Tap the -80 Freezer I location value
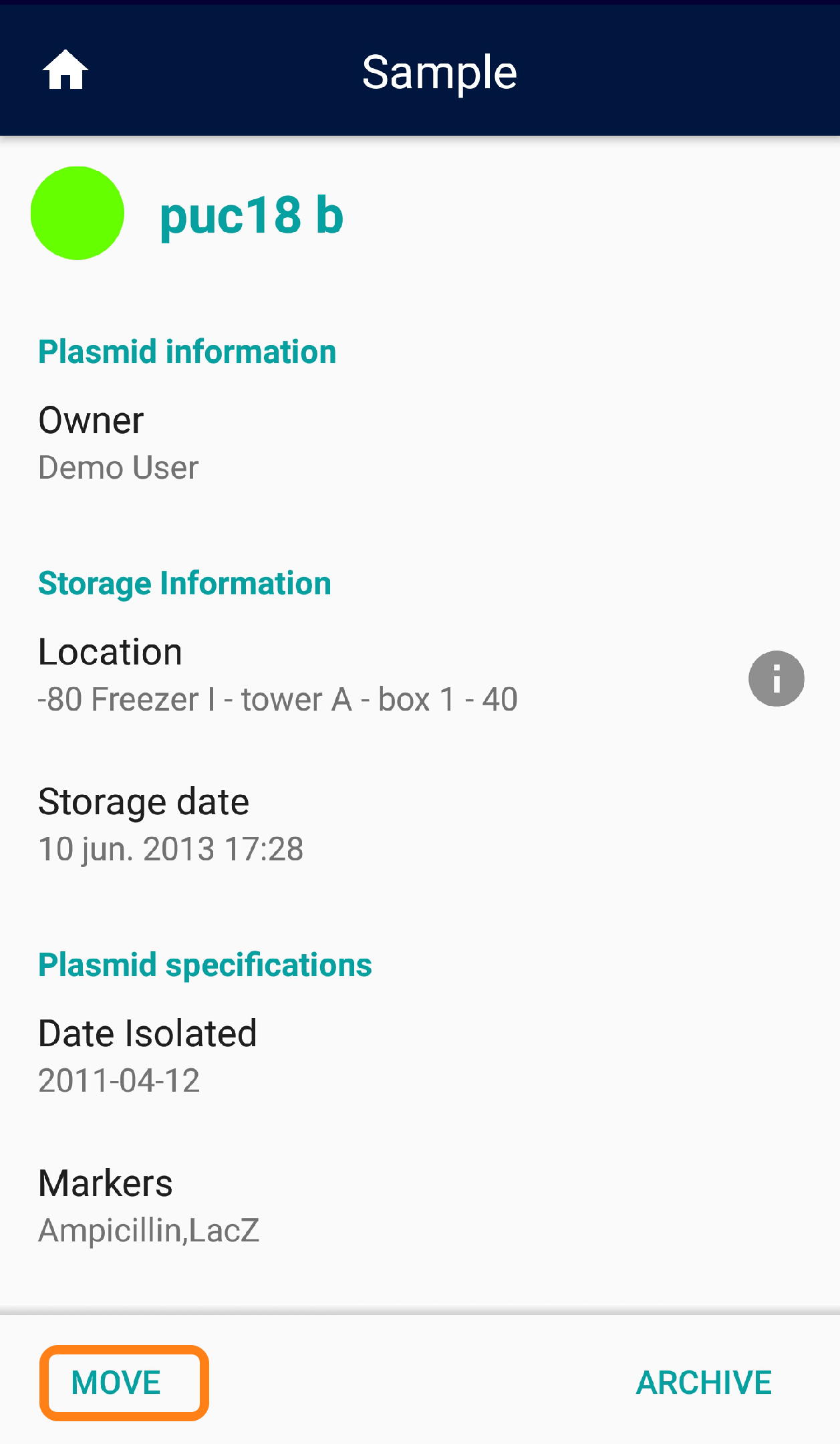Screen dimensions: 840x1444 [x=278, y=699]
